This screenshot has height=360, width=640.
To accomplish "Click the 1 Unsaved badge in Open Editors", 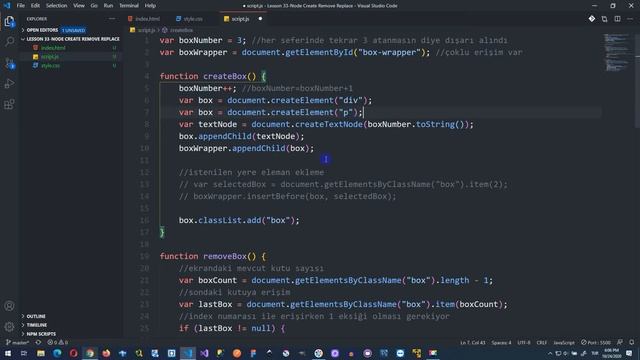I will tap(74, 30).
